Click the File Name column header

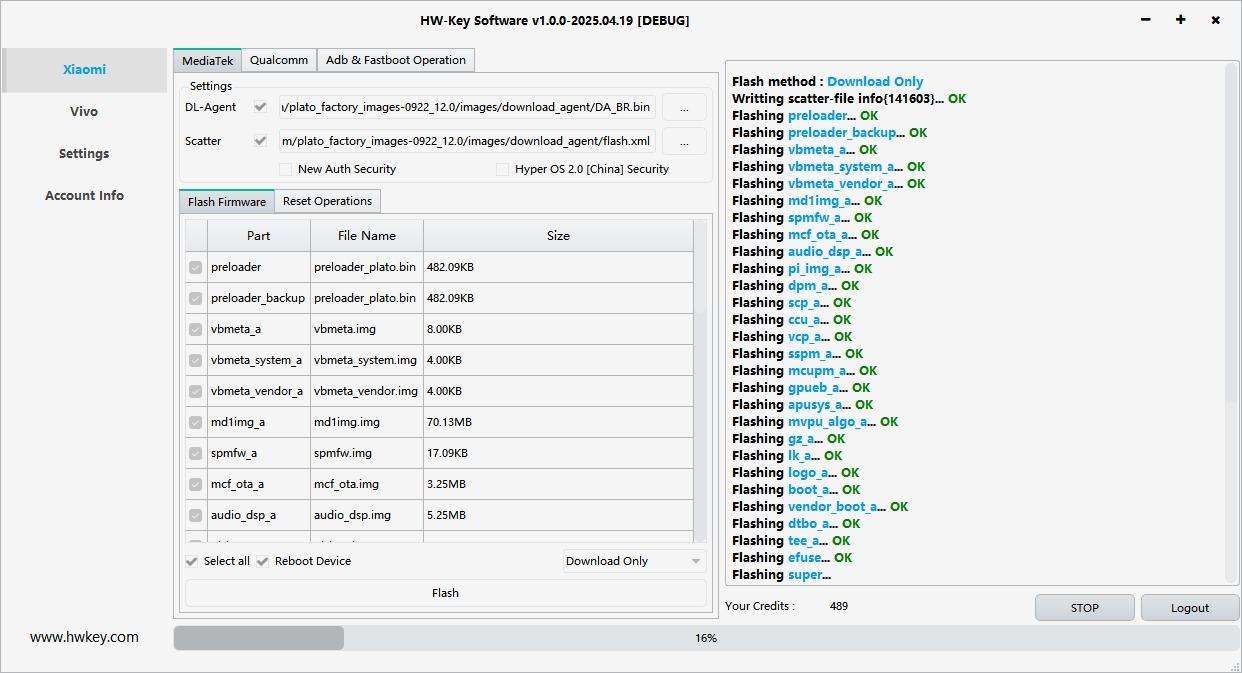(x=367, y=236)
